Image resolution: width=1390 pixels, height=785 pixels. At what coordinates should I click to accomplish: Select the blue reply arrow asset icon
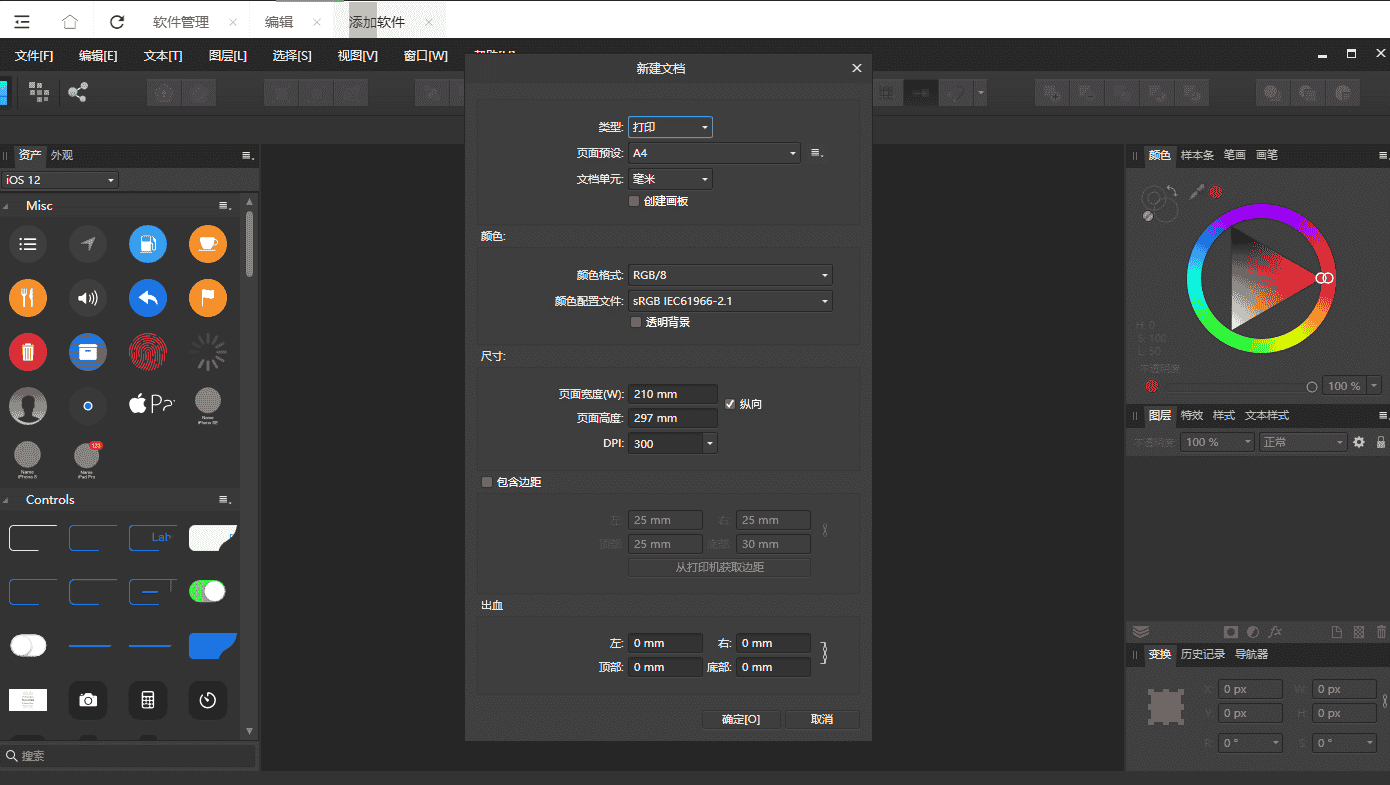click(x=148, y=297)
